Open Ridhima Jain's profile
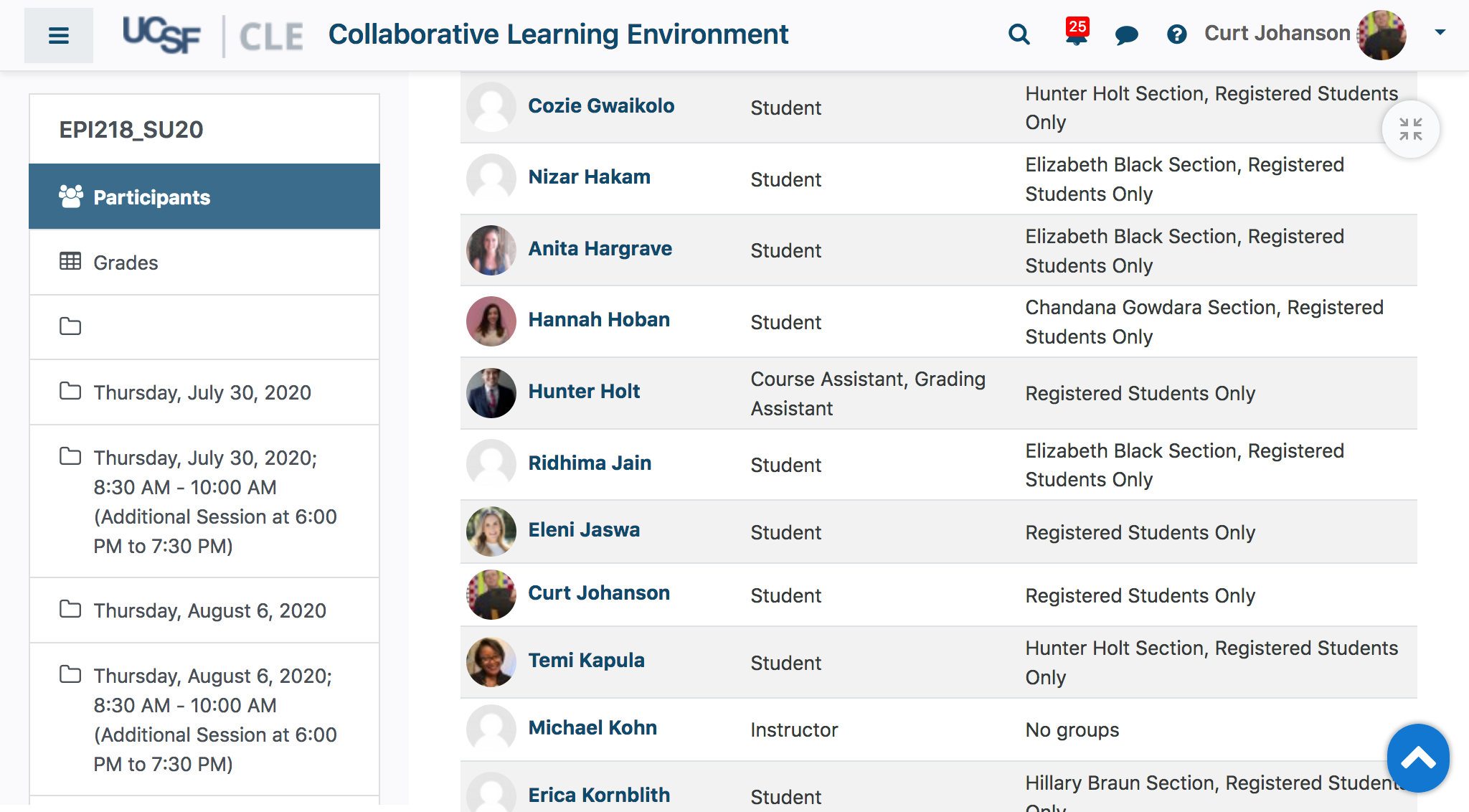Viewport: 1469px width, 812px height. pyautogui.click(x=590, y=463)
